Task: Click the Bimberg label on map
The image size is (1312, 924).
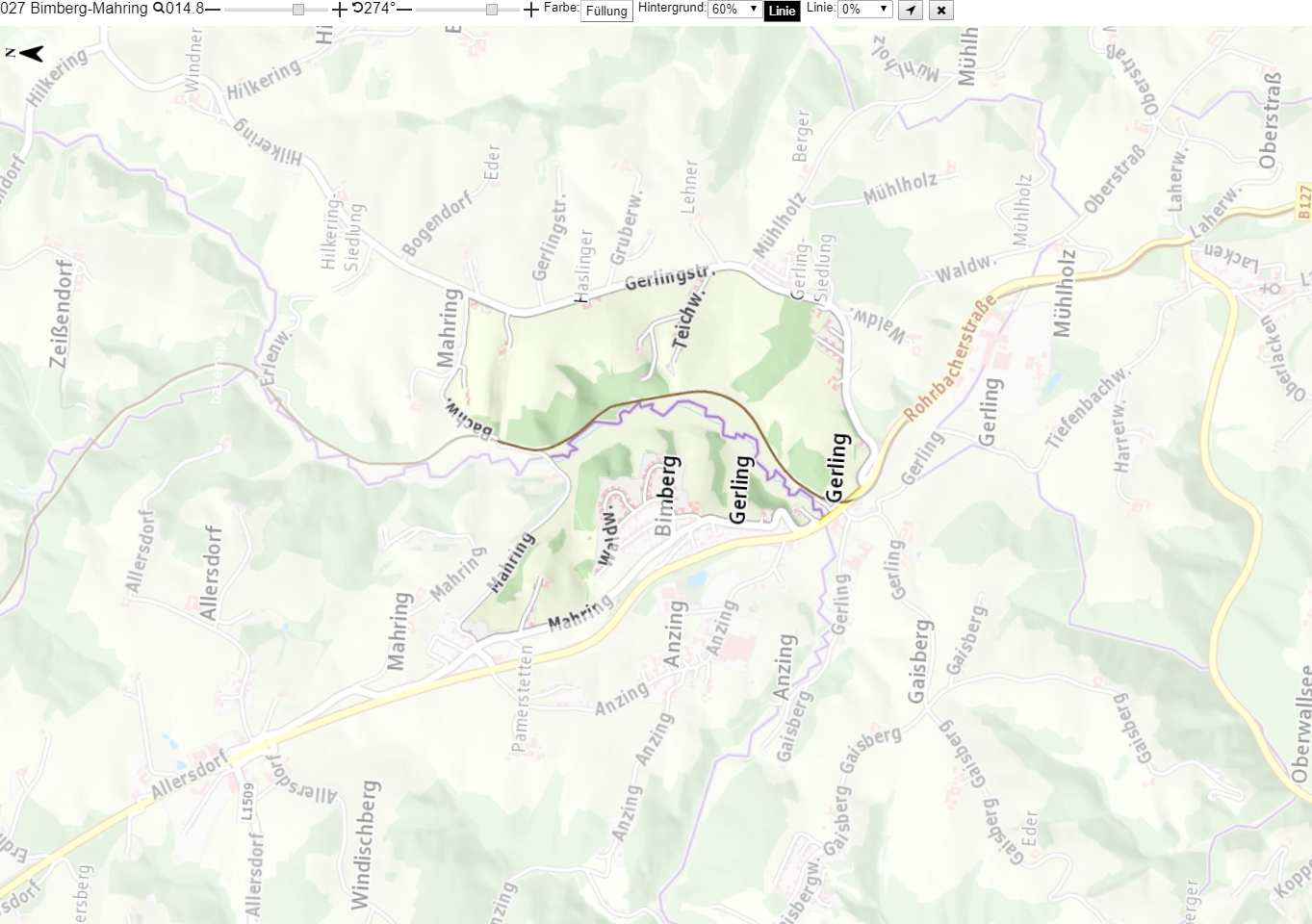Action: coord(666,495)
